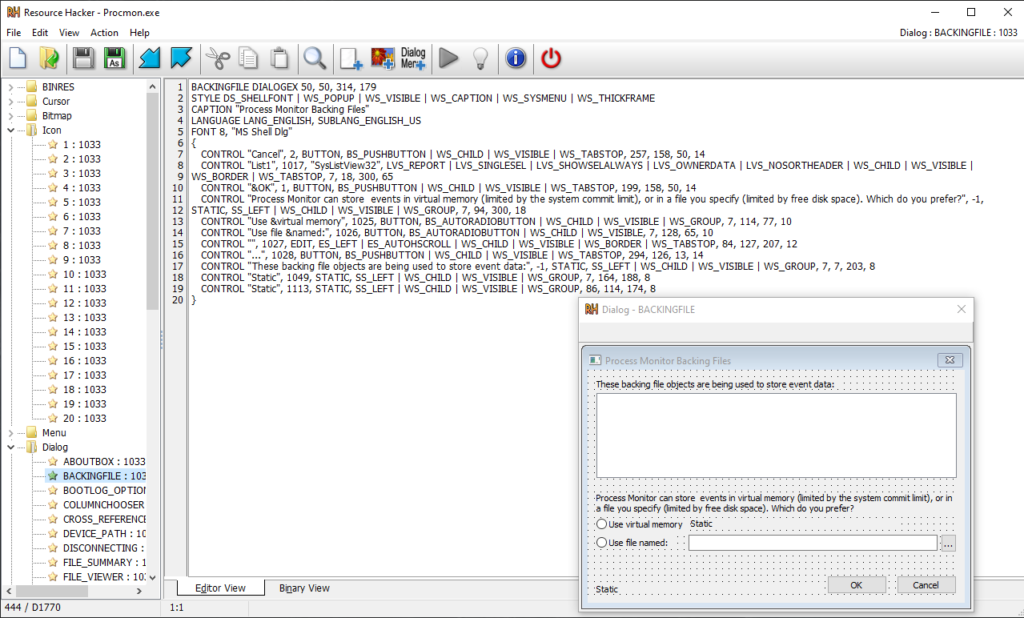Save the file with the floppy disk icon
This screenshot has width=1024, height=618.
point(84,58)
